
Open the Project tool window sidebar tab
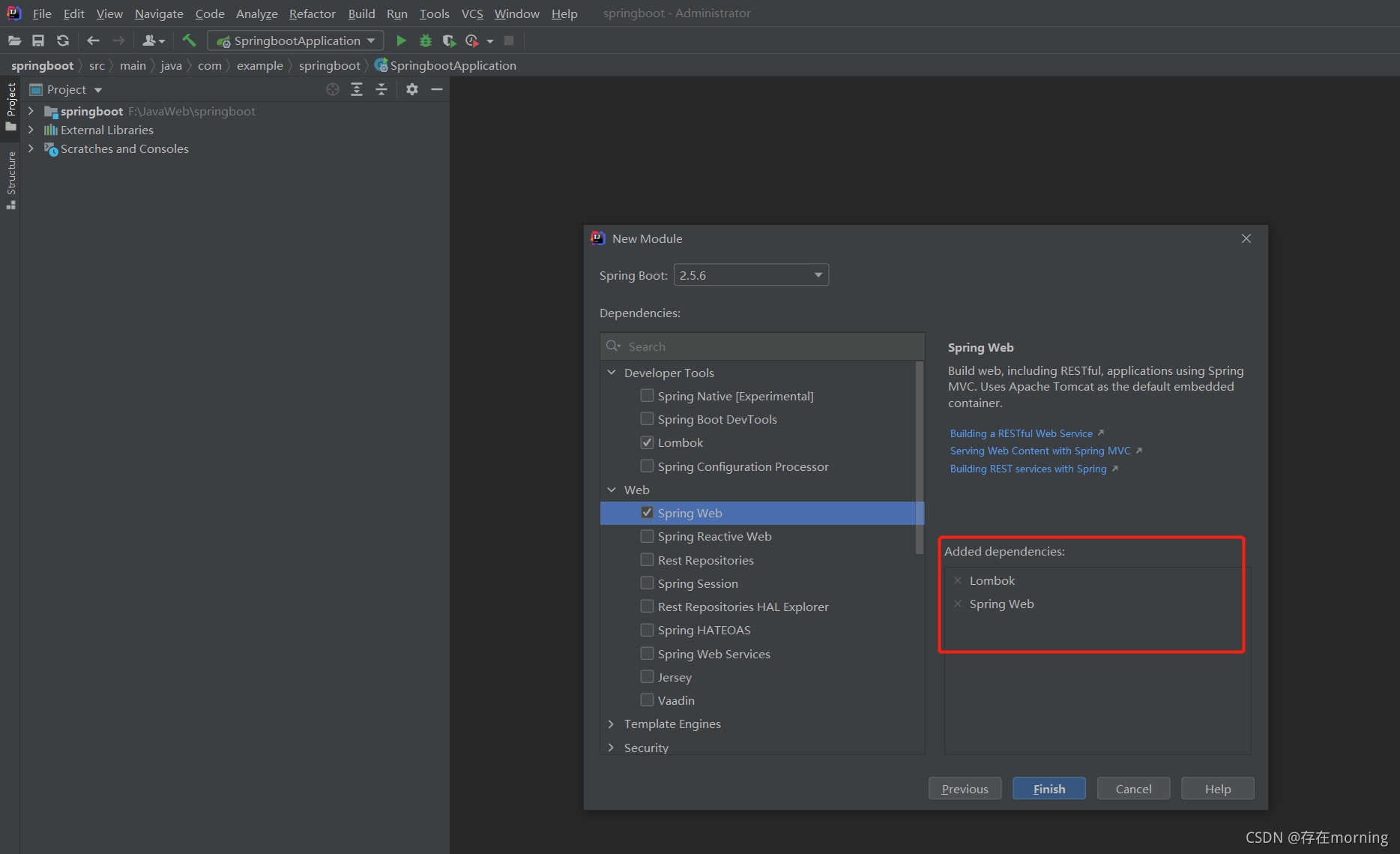click(10, 106)
